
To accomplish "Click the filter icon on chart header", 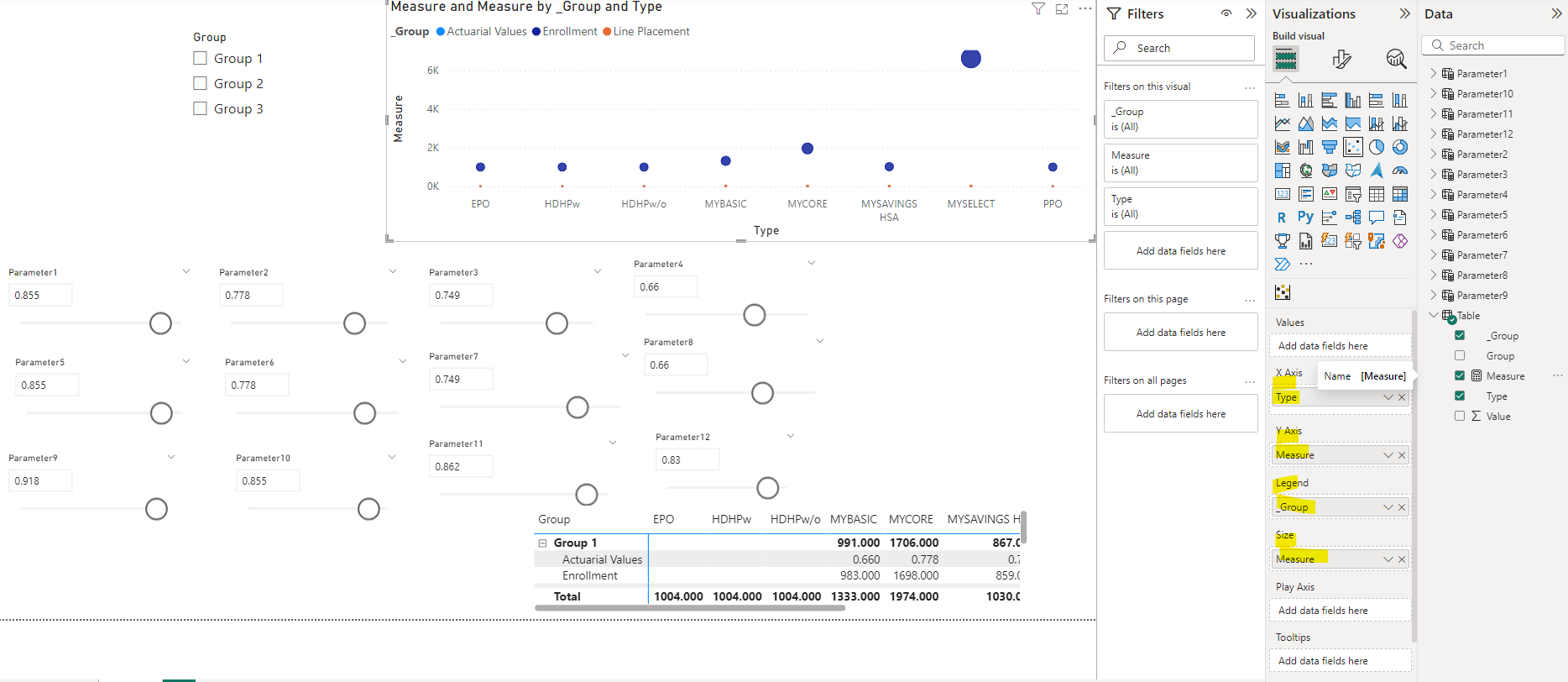I will [x=1038, y=9].
